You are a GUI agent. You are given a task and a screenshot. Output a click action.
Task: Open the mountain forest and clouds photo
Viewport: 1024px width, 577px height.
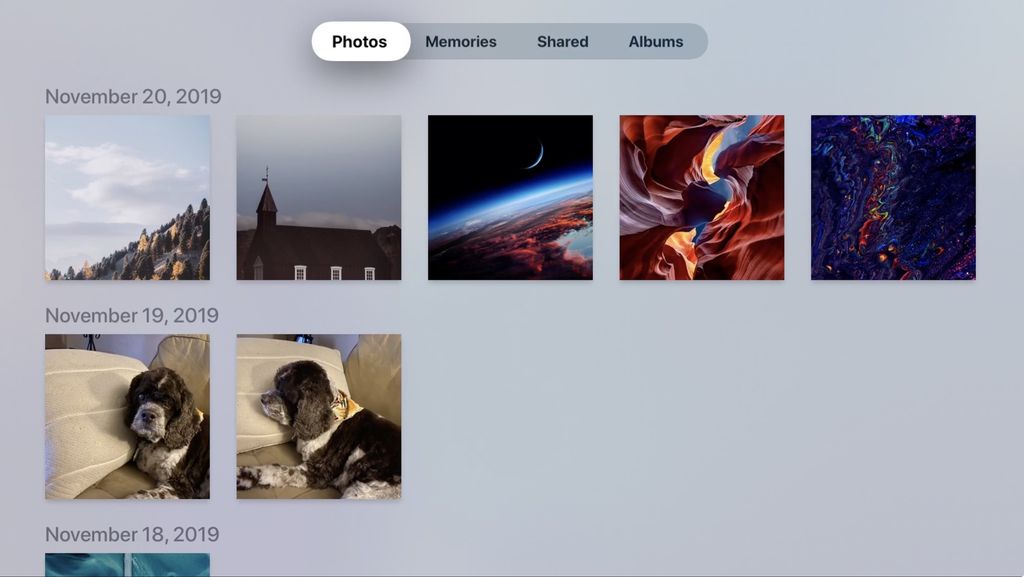(127, 198)
